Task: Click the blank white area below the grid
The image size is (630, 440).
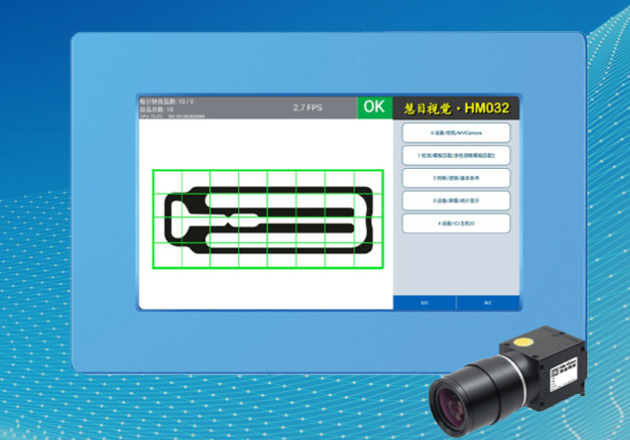Action: [265, 288]
